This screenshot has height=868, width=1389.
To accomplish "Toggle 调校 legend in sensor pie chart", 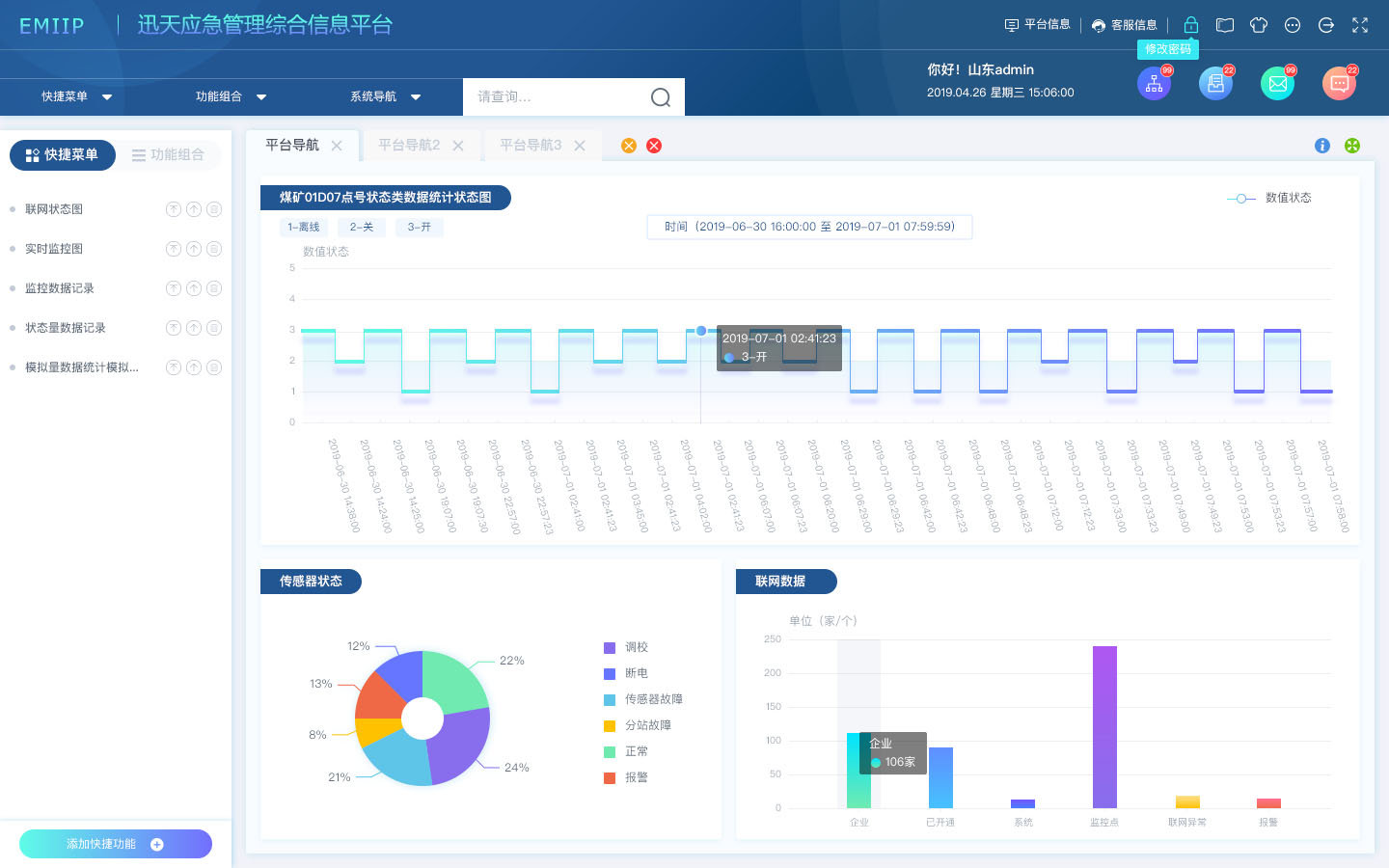I will coord(626,647).
